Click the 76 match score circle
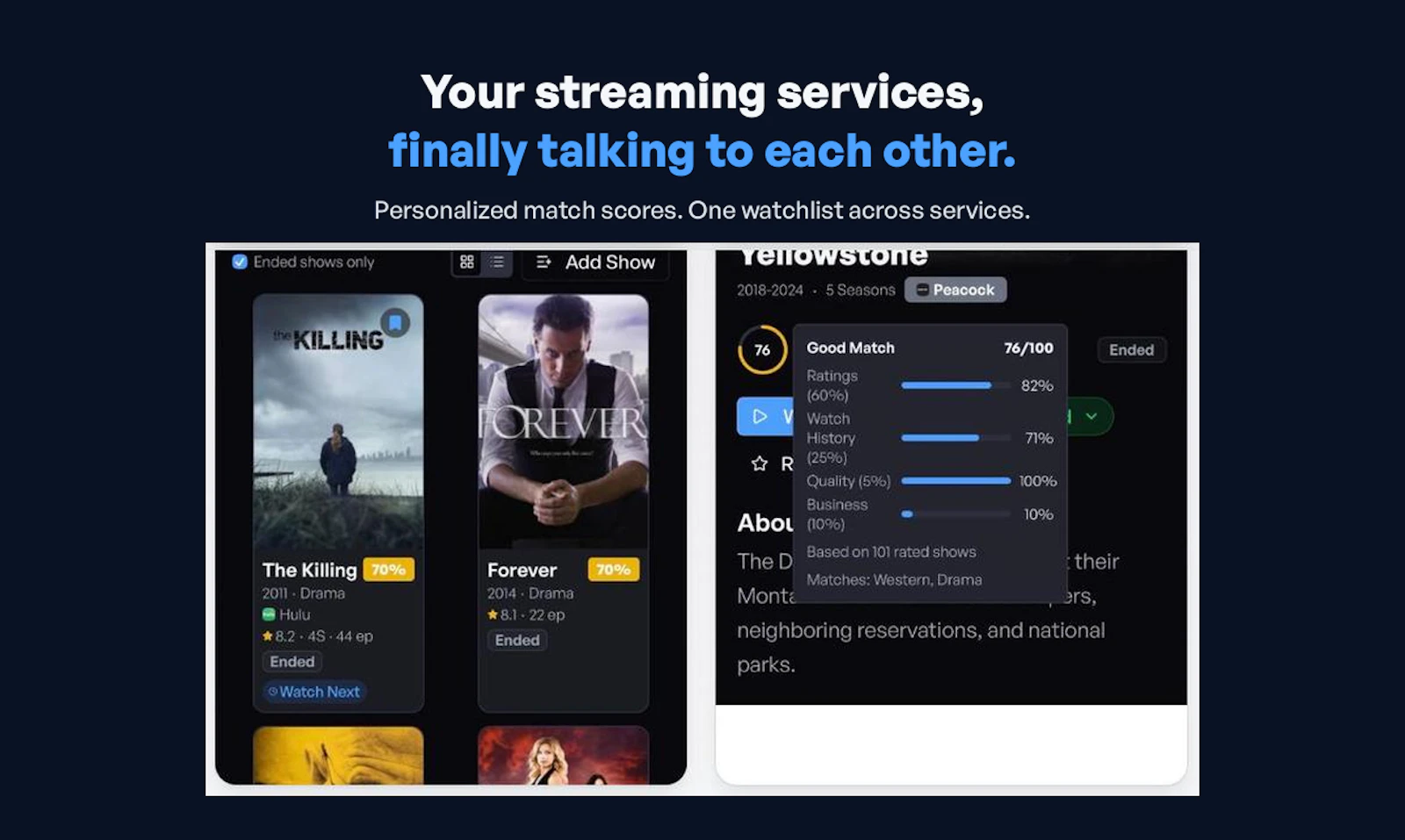 point(762,350)
